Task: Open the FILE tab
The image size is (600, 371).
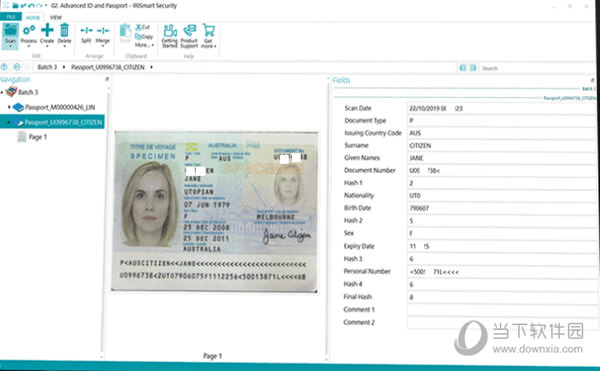Action: (11, 17)
